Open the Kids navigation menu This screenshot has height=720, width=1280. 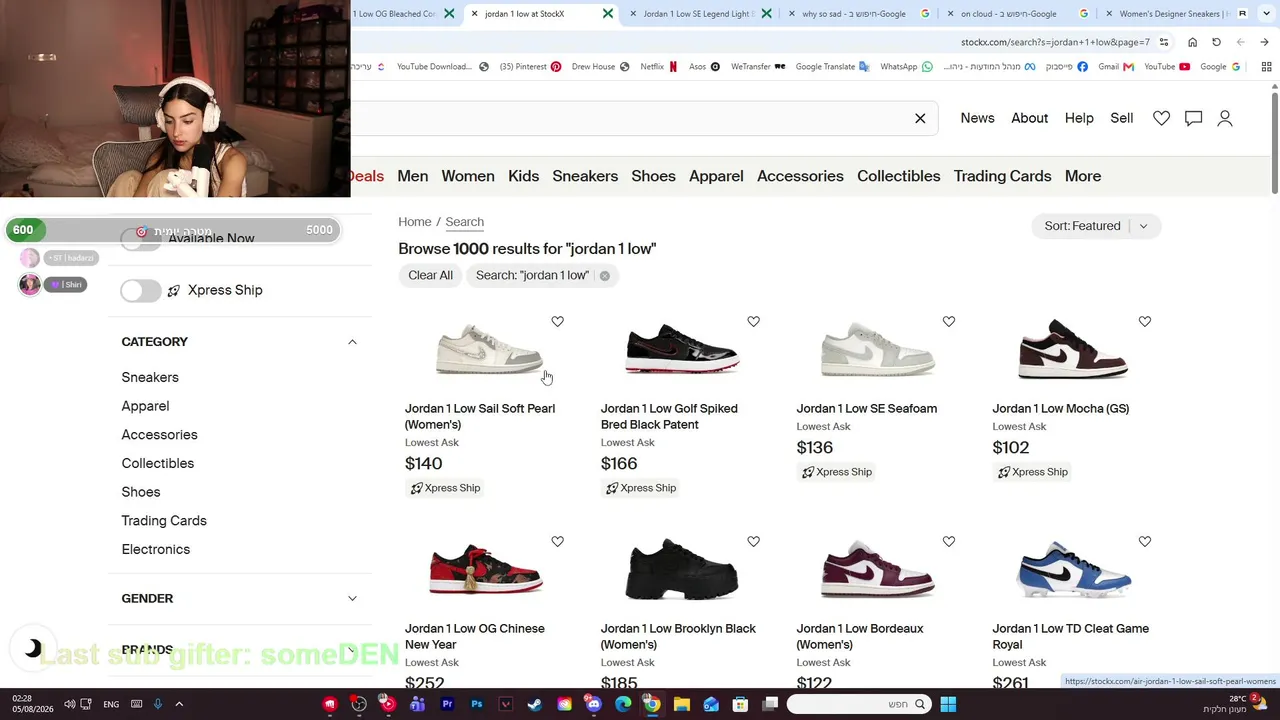(x=523, y=176)
